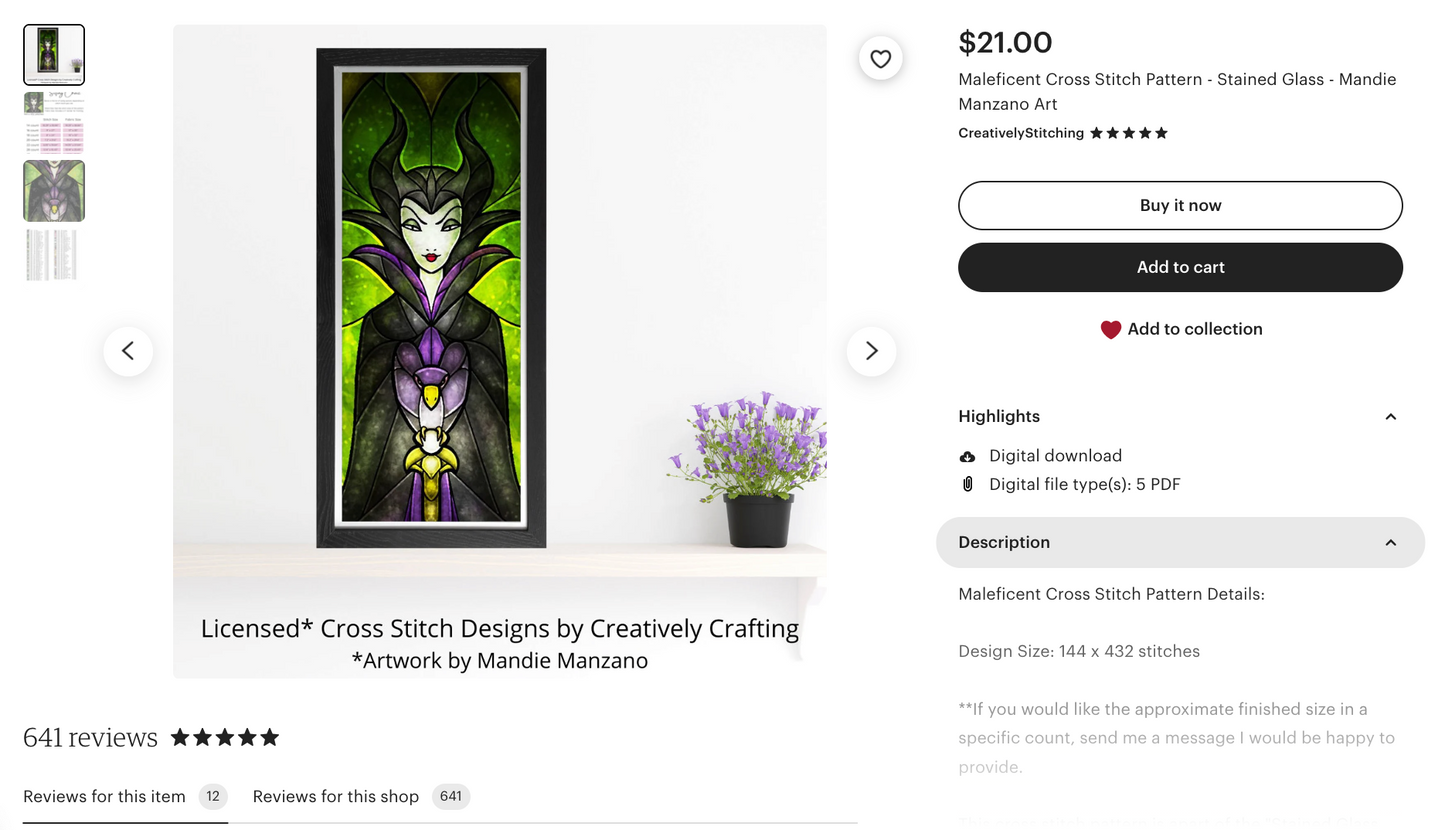The image size is (1445, 830).
Task: Click the shop star rating icons
Action: [x=1128, y=133]
